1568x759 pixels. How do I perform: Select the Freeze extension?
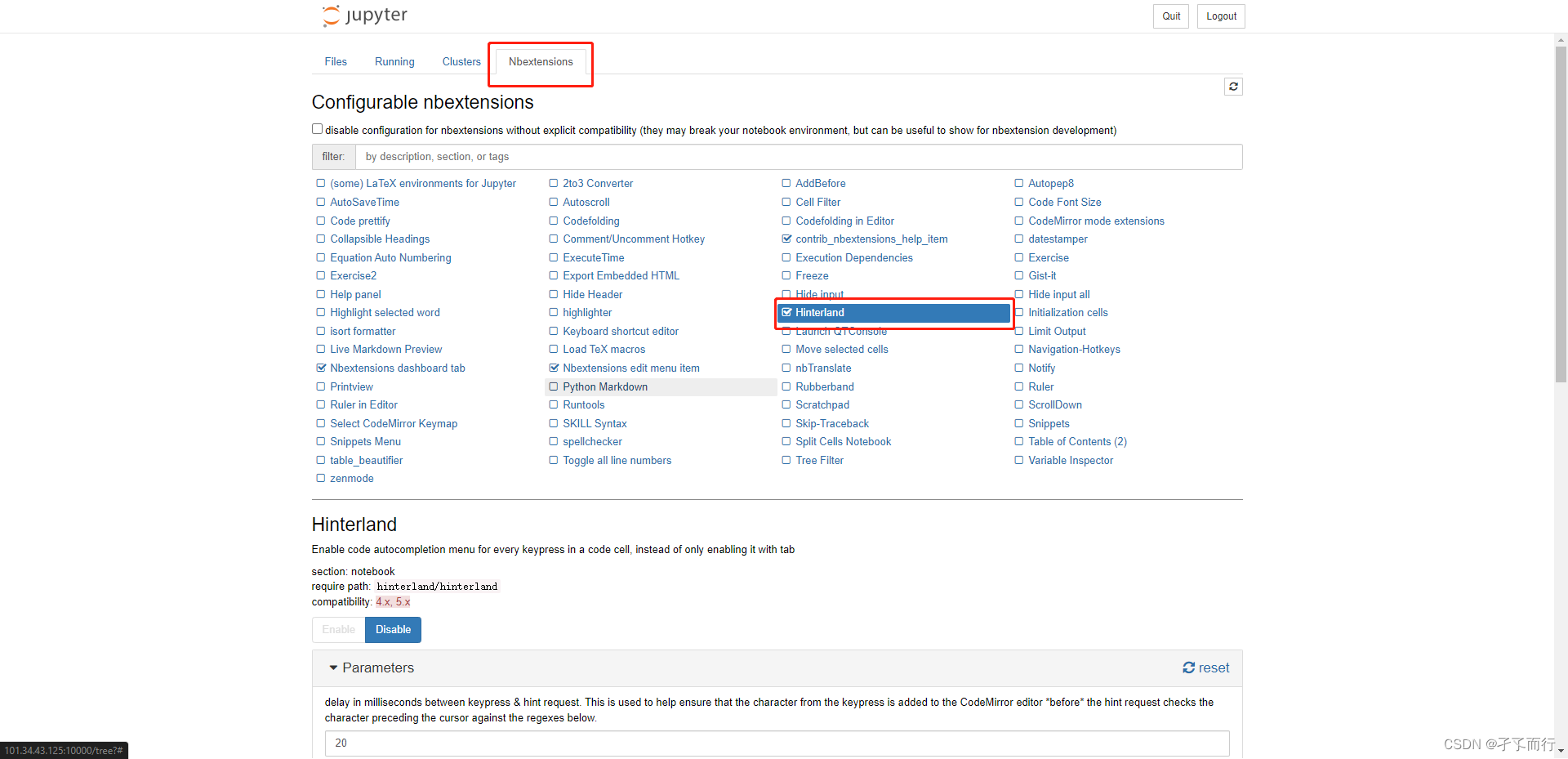(x=811, y=276)
